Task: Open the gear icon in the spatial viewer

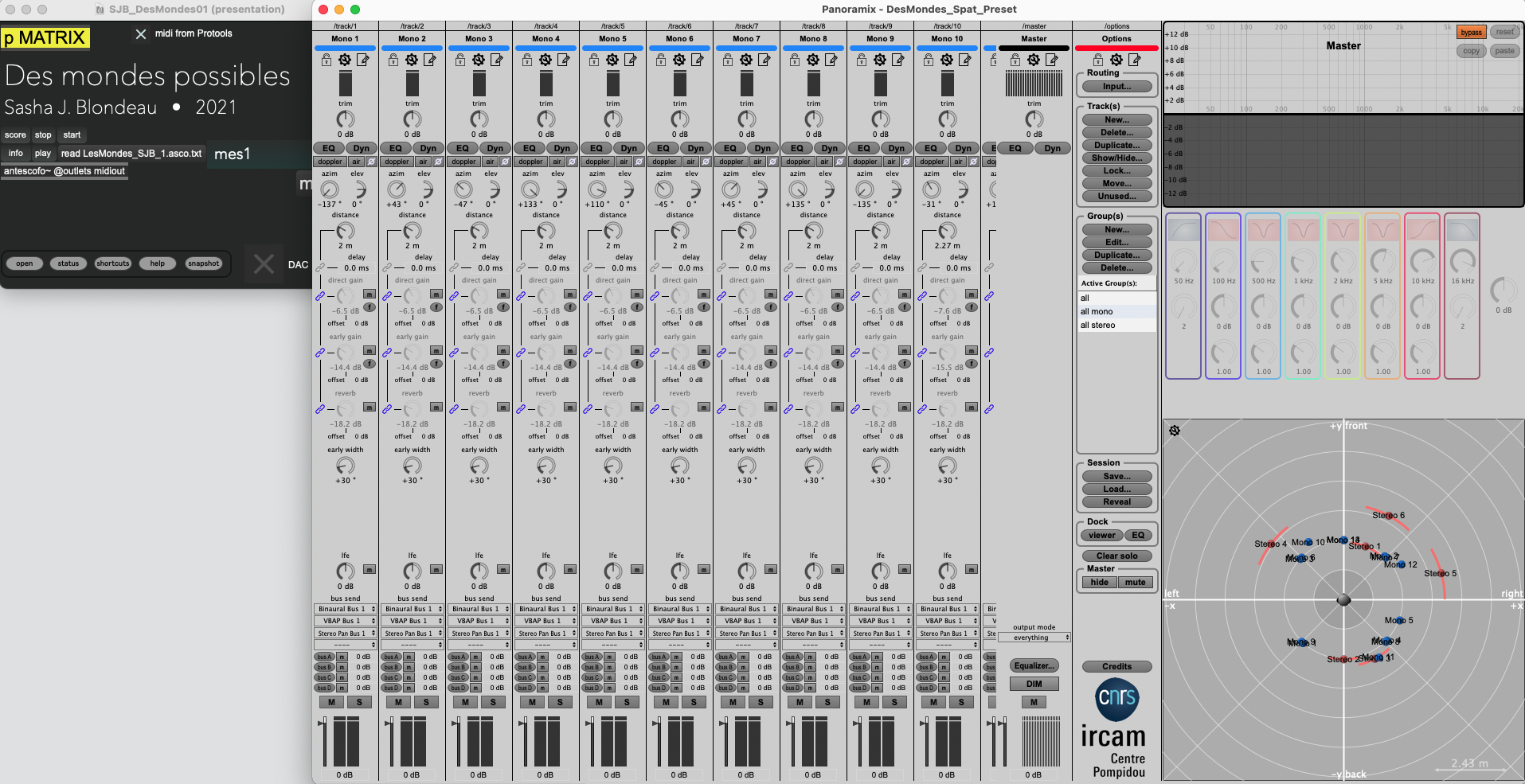Action: pos(1175,431)
